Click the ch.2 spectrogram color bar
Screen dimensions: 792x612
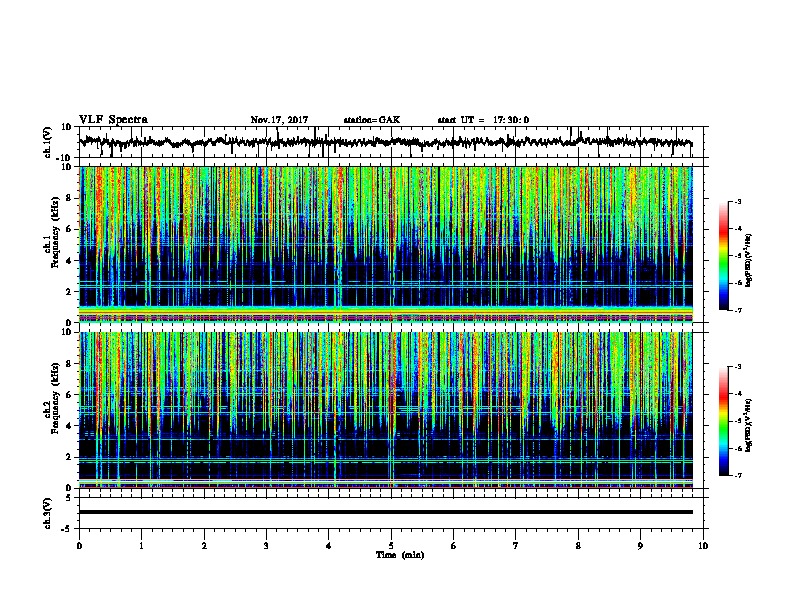click(x=724, y=421)
